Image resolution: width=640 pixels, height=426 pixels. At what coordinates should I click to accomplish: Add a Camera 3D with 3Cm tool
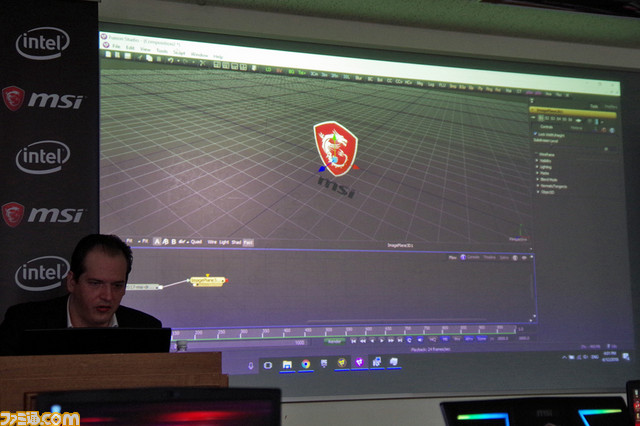tap(314, 74)
